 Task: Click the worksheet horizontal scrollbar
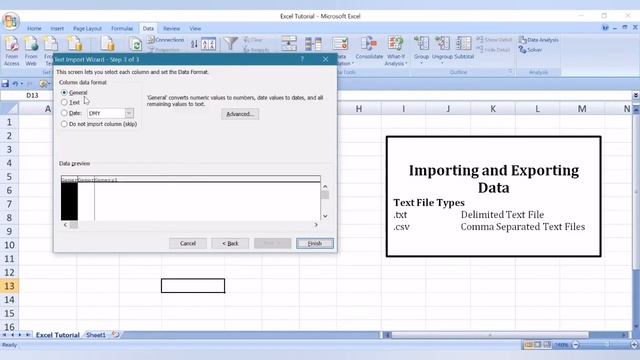[489, 335]
